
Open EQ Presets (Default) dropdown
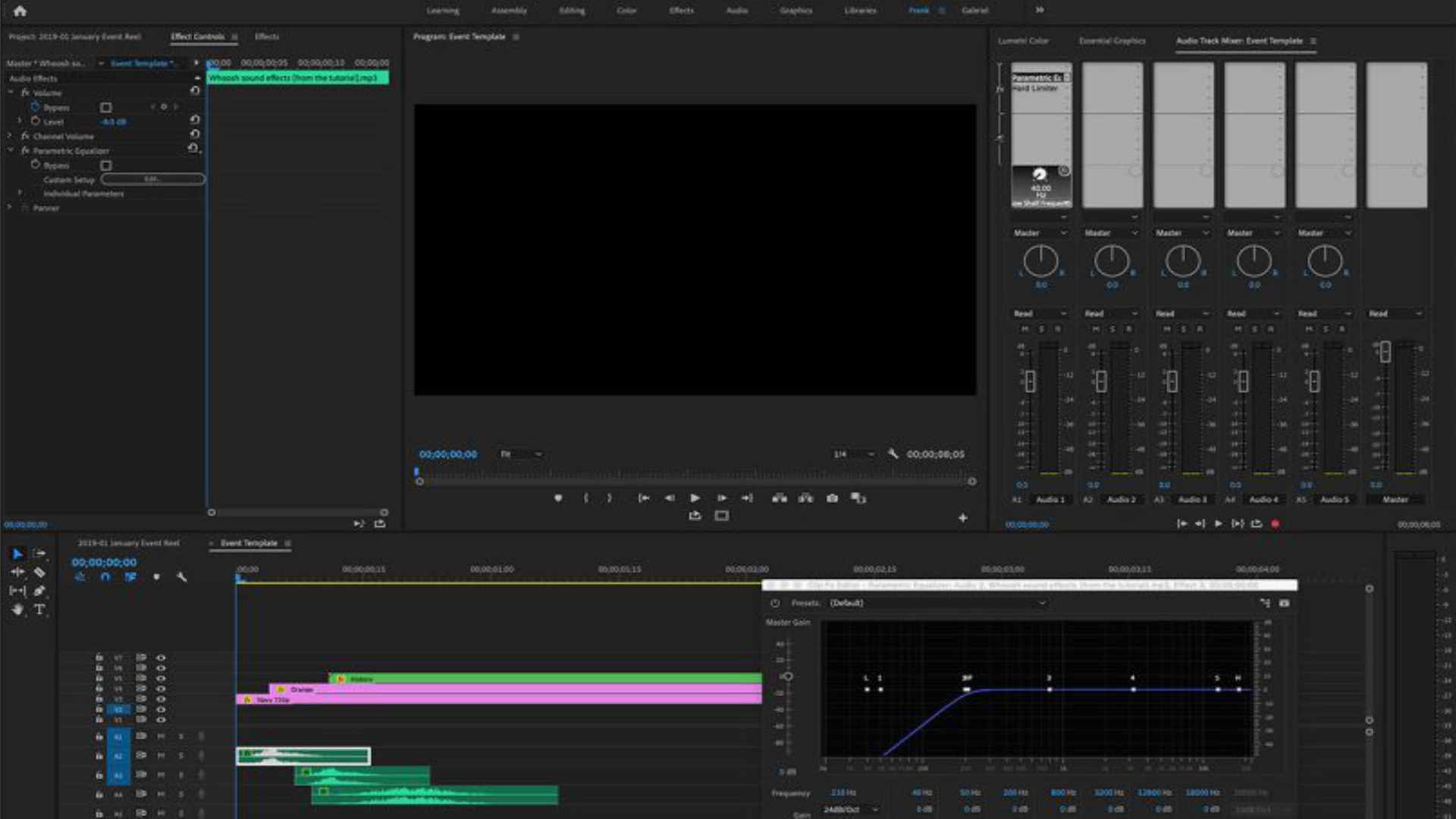(937, 603)
